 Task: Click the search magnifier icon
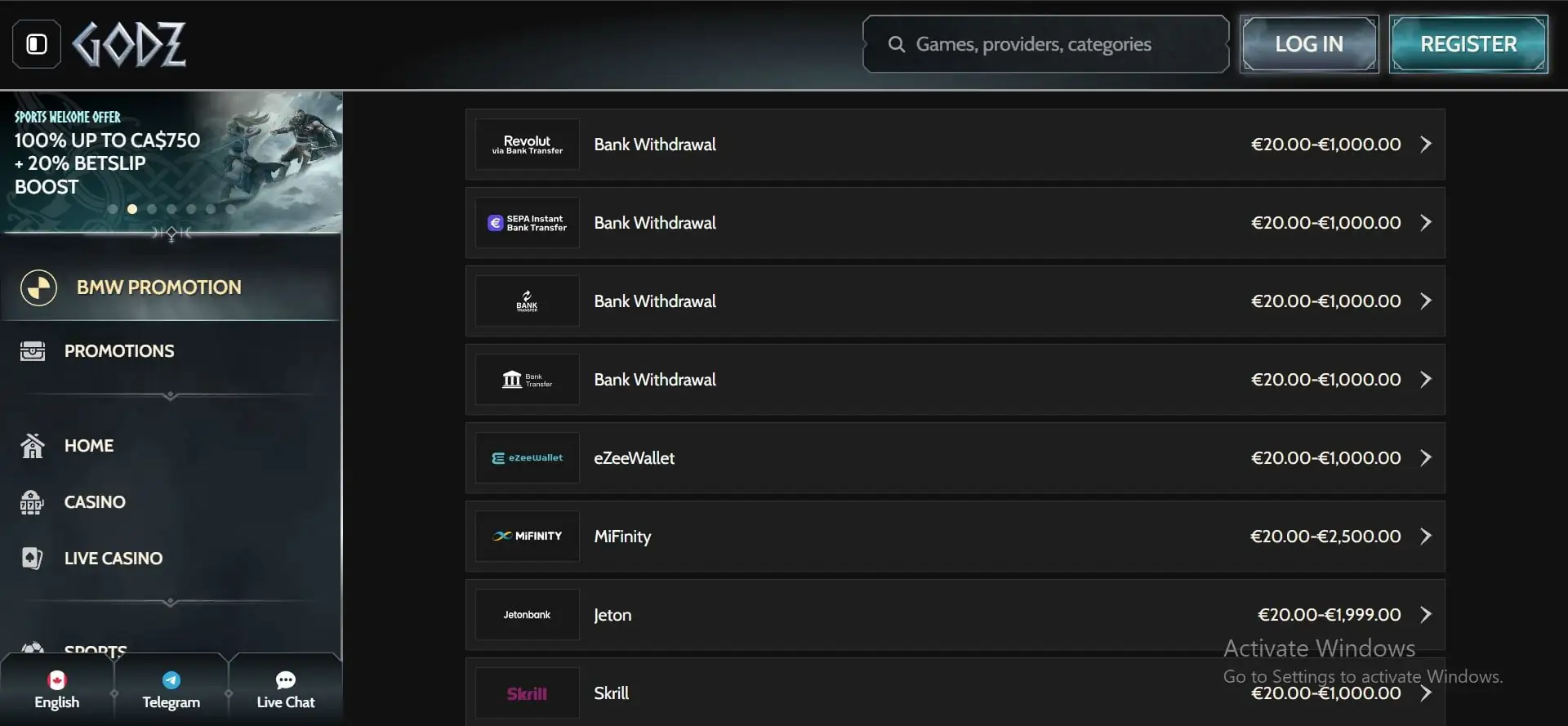897,44
